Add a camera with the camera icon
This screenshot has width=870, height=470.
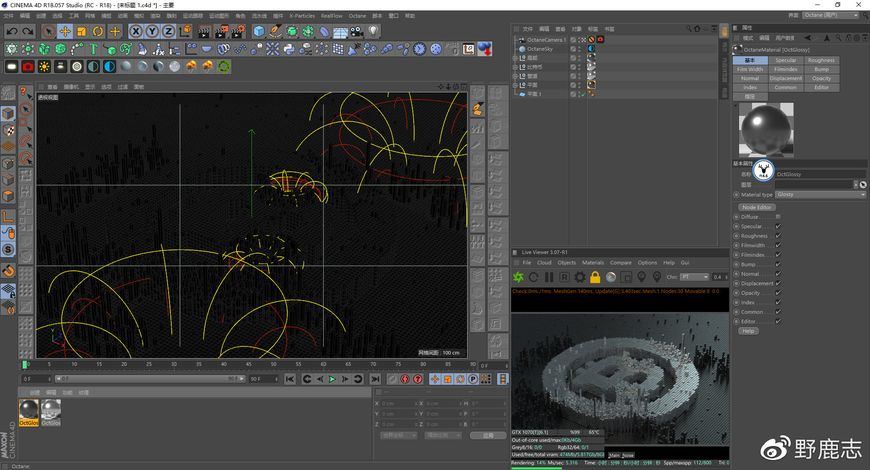(356, 32)
